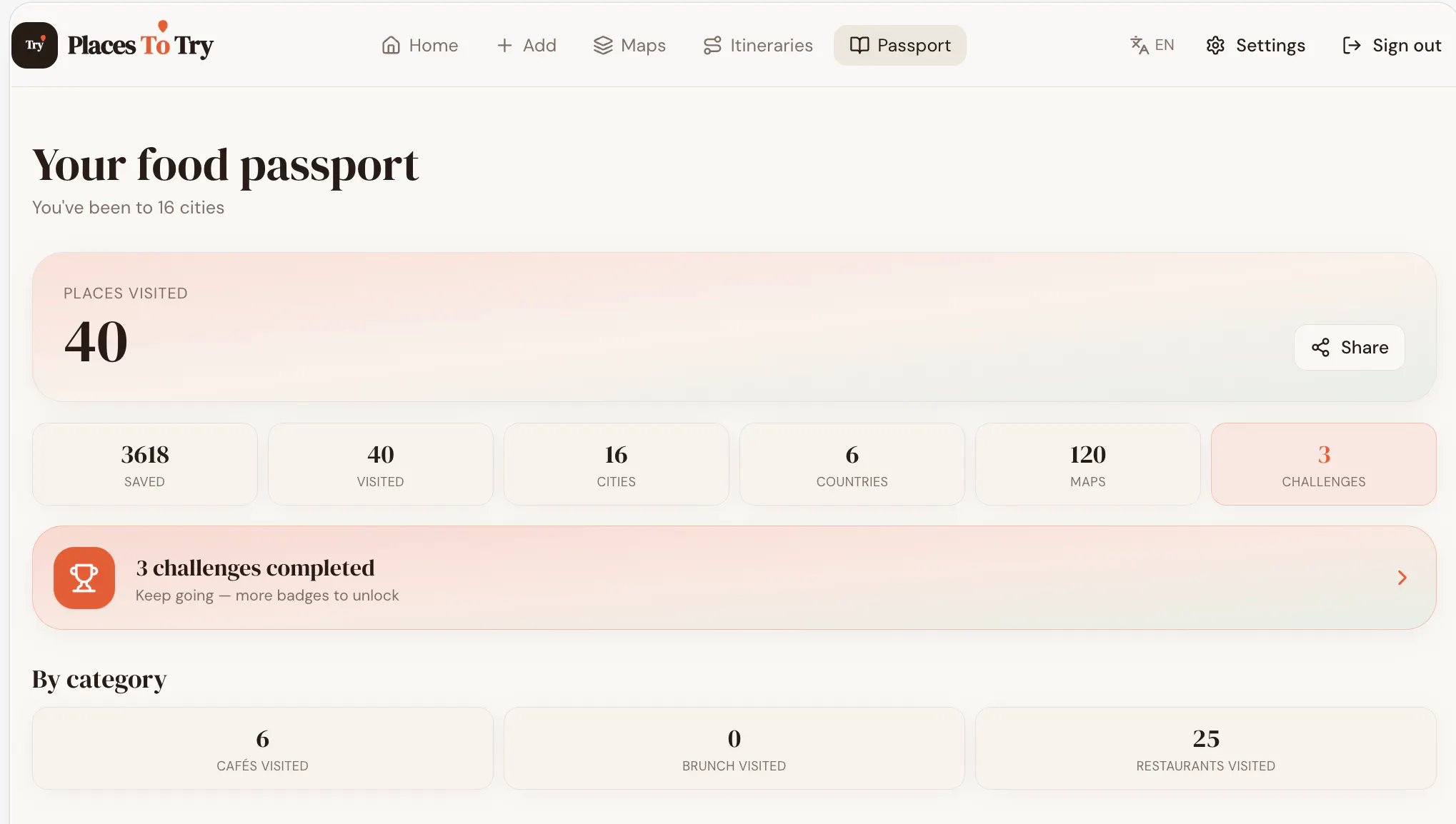The height and width of the screenshot is (824, 1456).
Task: Click the Places To Try logo icon
Action: (34, 45)
